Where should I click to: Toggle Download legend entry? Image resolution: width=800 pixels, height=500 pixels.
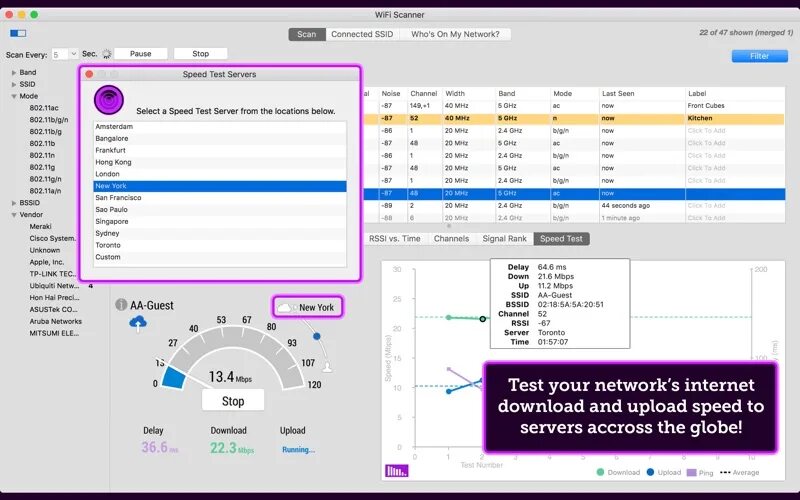[x=618, y=472]
